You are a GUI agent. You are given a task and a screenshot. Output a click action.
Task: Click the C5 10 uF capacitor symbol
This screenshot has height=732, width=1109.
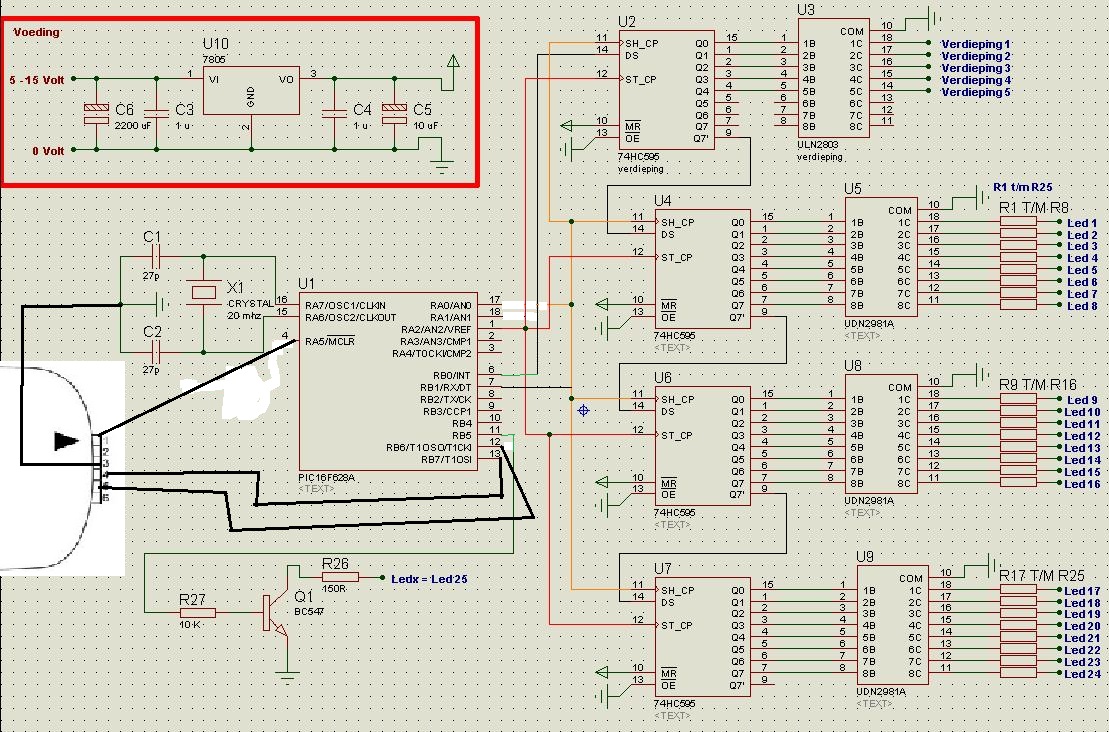pyautogui.click(x=395, y=113)
